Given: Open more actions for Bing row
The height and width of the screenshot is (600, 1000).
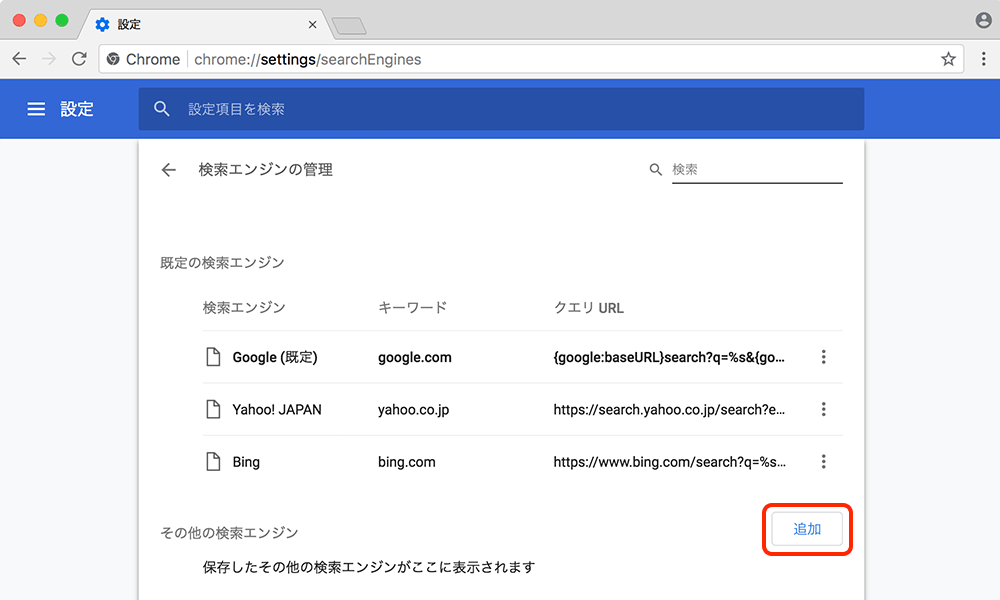Looking at the screenshot, I should pos(823,462).
